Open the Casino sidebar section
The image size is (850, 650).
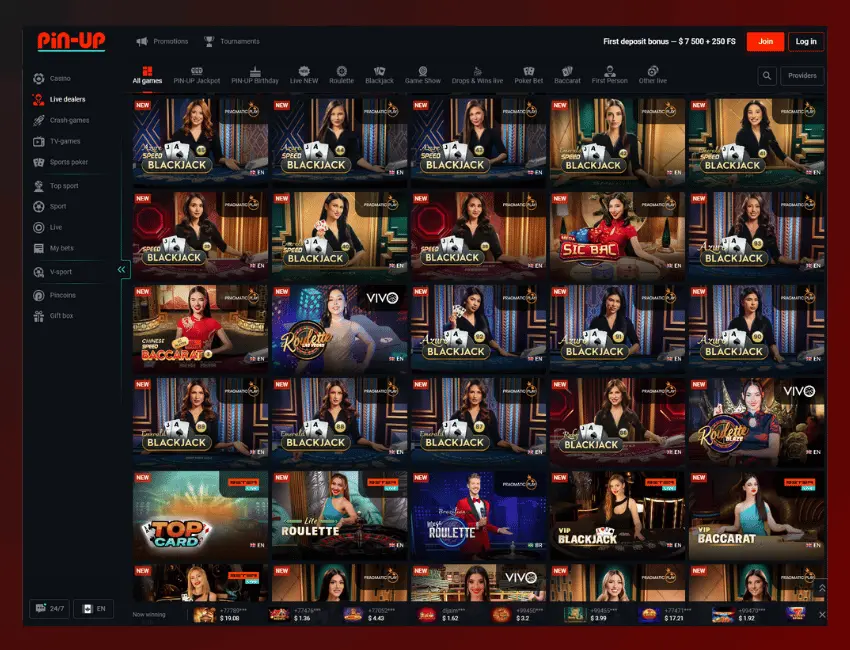(52, 79)
